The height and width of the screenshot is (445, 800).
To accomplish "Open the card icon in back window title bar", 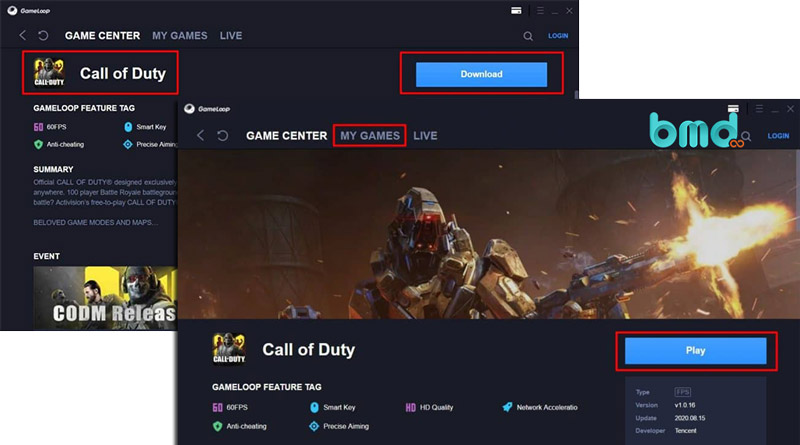I will click(516, 10).
